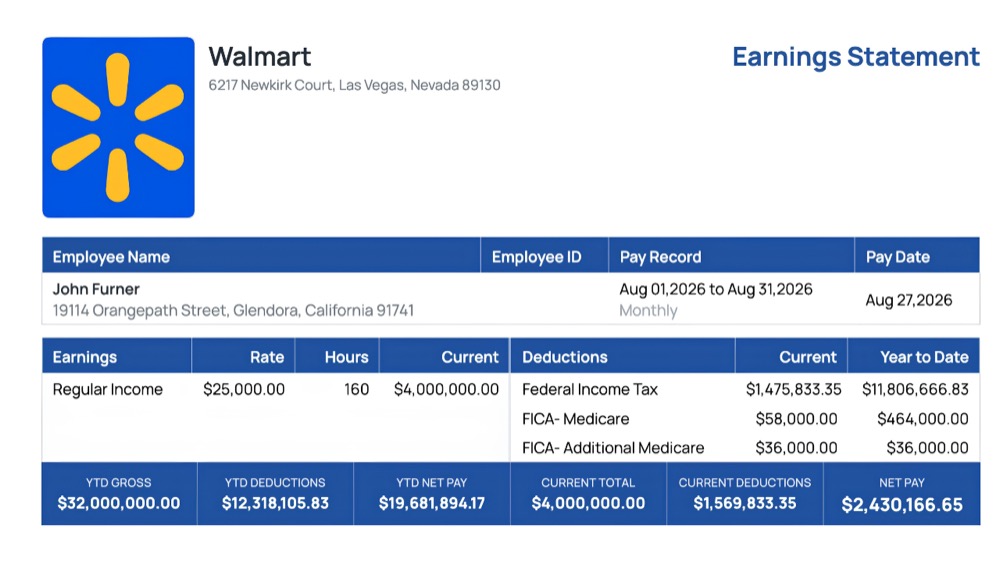Click the 'Federal Income Tax' row label

589,389
